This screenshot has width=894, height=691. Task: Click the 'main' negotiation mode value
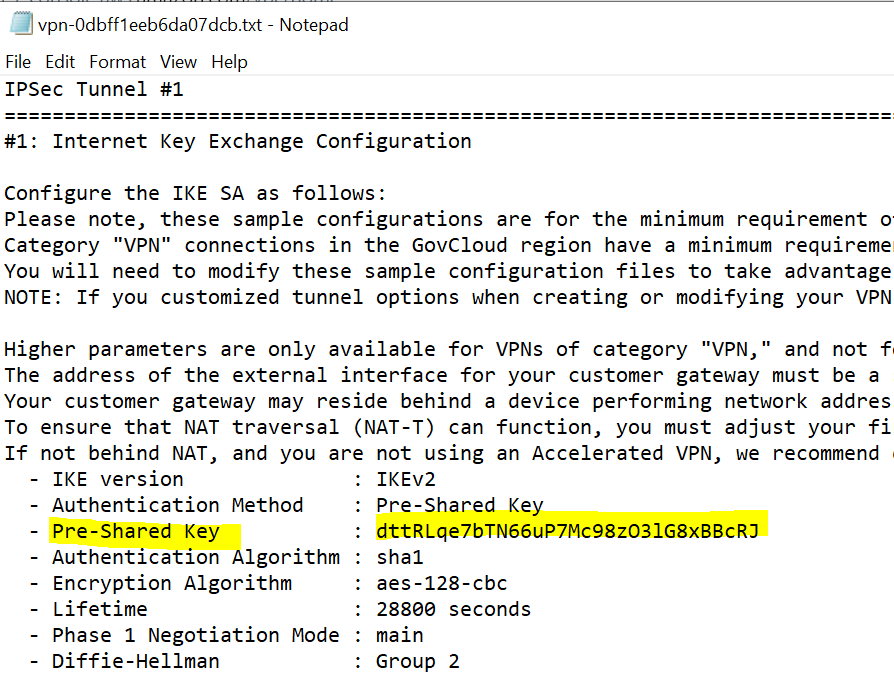[400, 635]
